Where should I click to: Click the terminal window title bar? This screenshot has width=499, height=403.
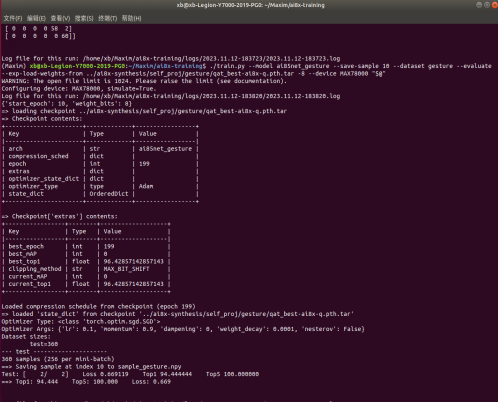pos(250,5)
